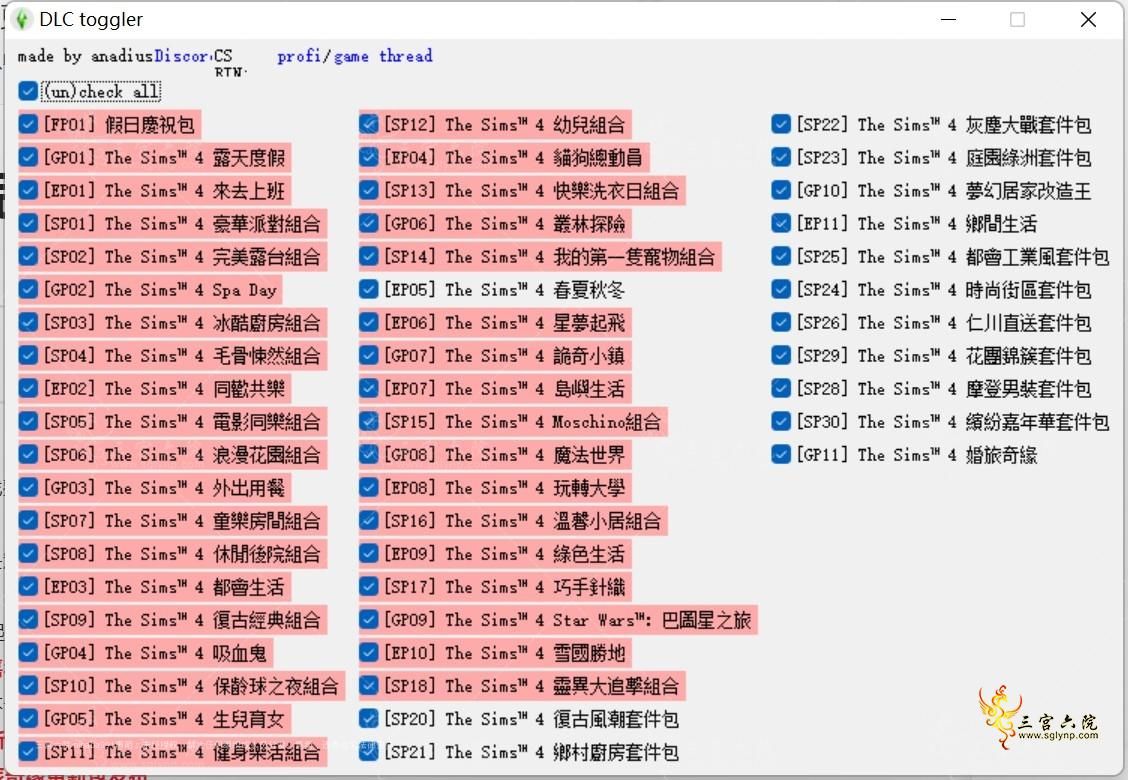Toggle the [EP05] expansion checkbox
This screenshot has height=780, width=1128.
click(x=368, y=290)
